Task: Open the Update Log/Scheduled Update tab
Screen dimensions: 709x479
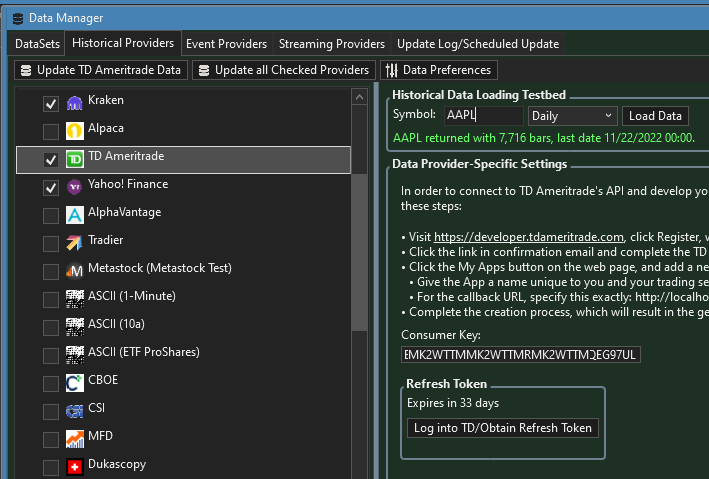Action: click(x=478, y=44)
